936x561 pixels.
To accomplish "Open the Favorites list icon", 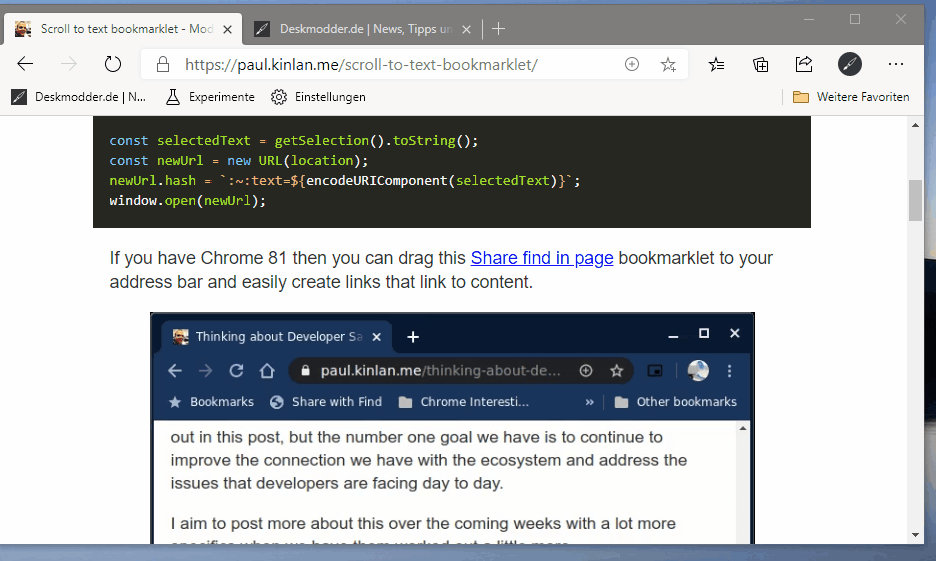I will [716, 64].
